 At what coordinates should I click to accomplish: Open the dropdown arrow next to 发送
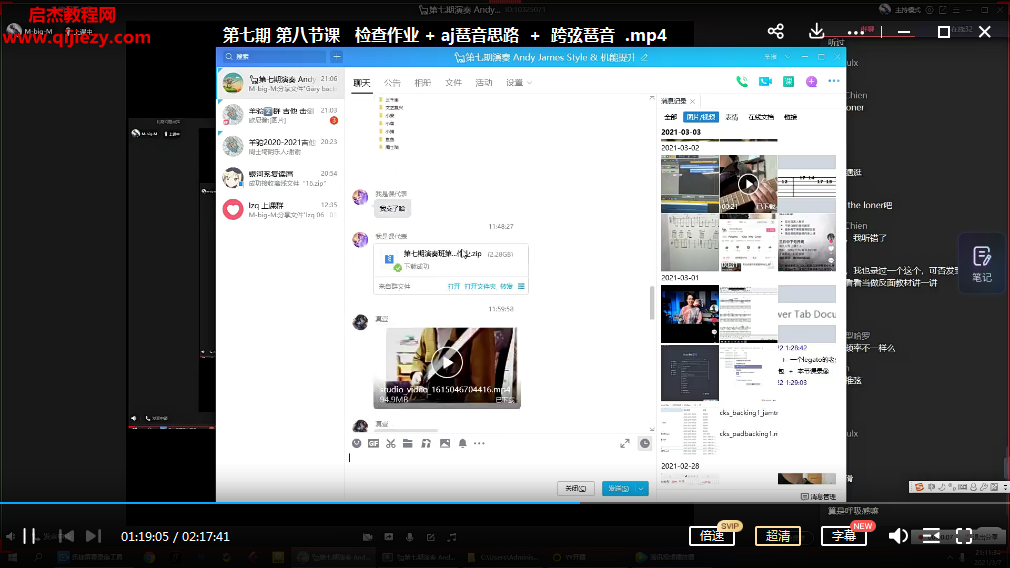642,488
